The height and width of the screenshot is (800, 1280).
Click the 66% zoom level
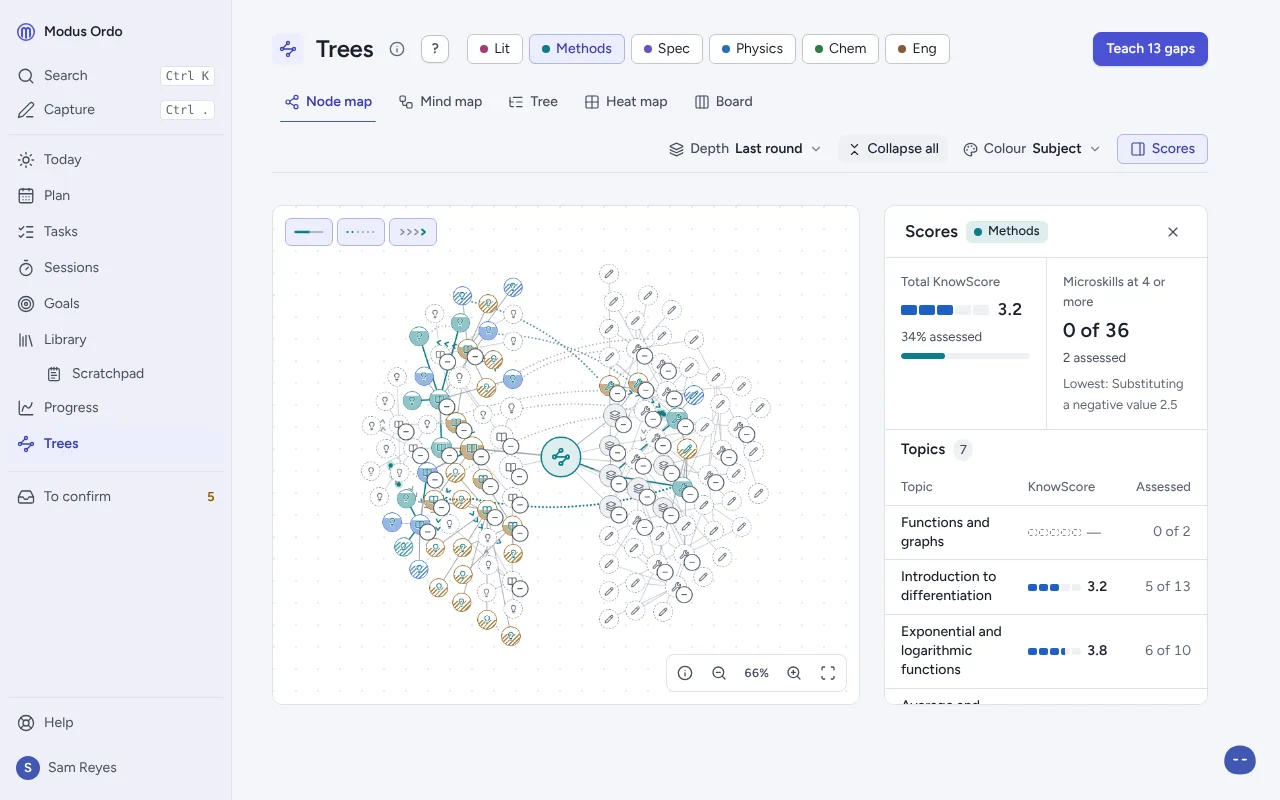(757, 673)
